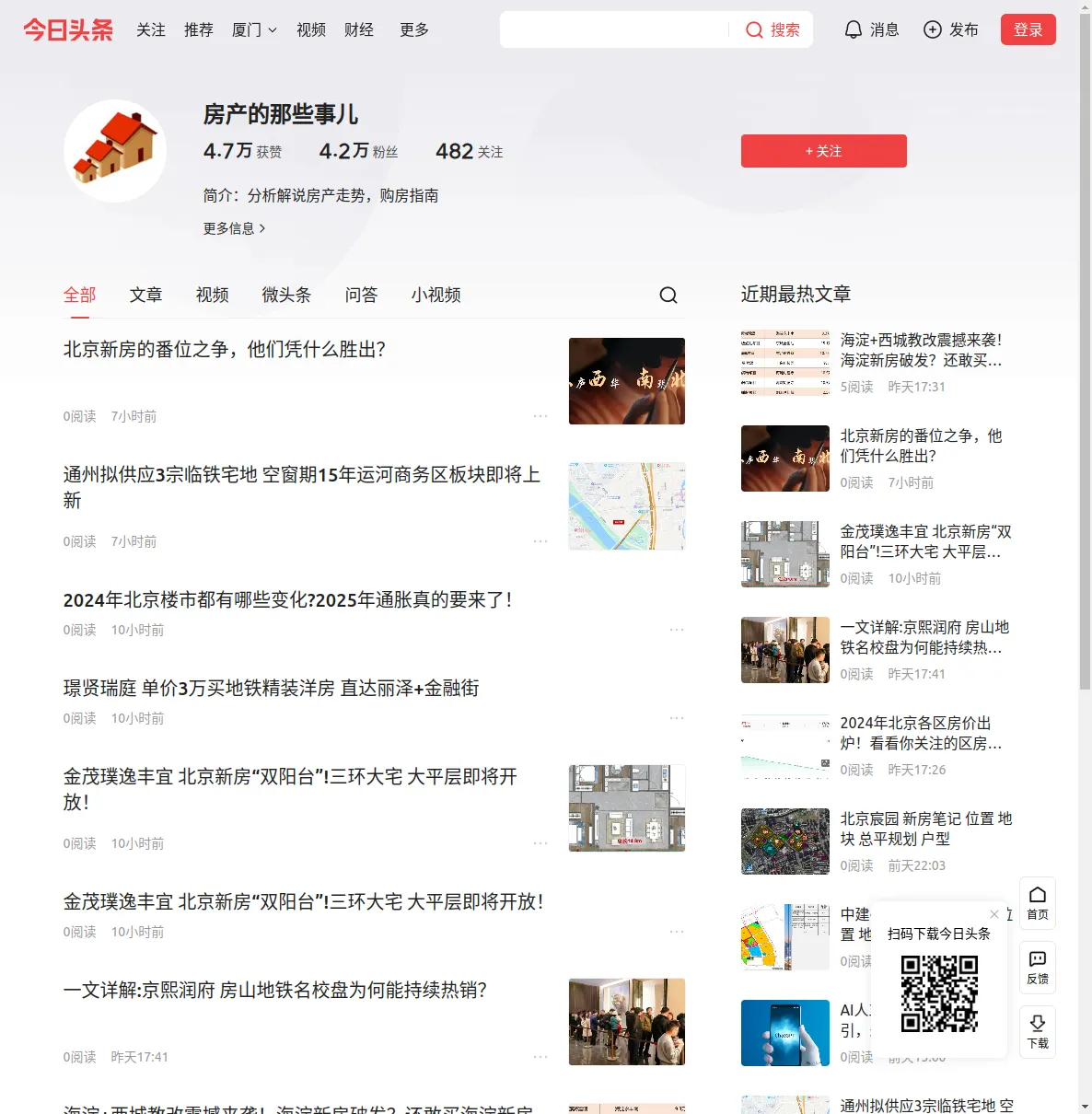The width and height of the screenshot is (1092, 1114).
Task: Open map thumbnail of 通州 article in feed
Action: 627,506
